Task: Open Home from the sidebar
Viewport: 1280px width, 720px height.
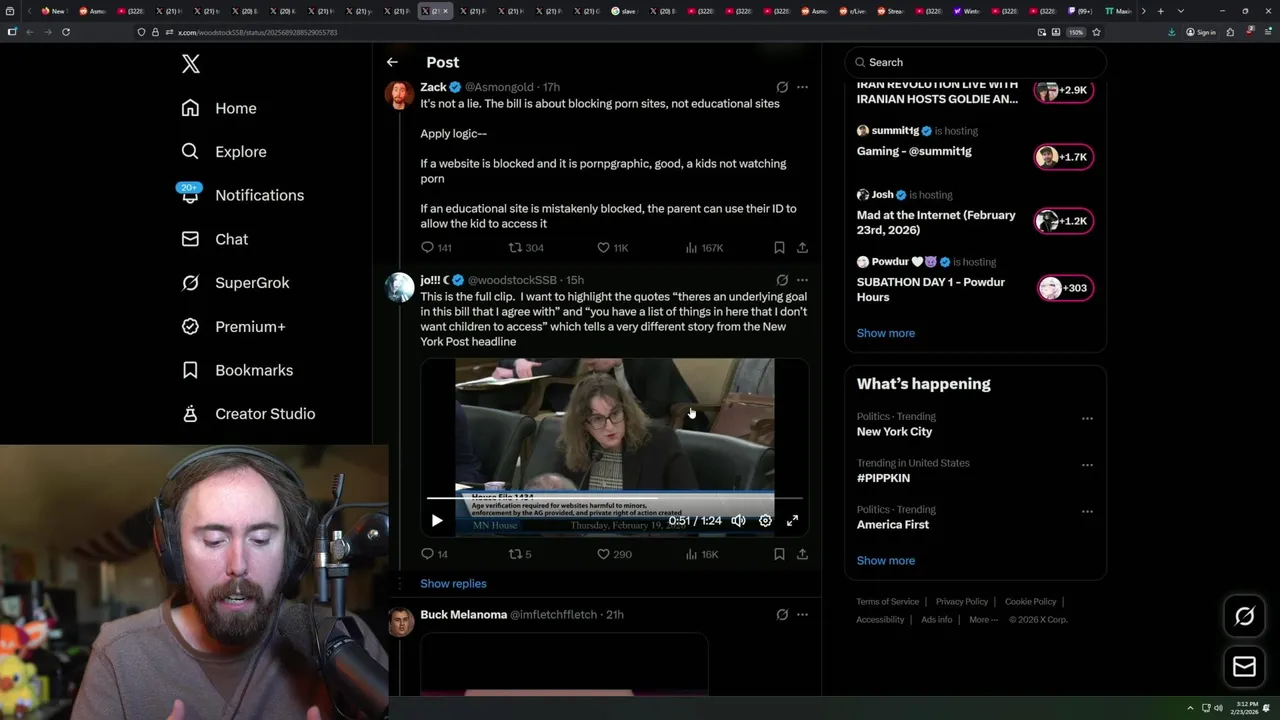Action: pos(219,108)
